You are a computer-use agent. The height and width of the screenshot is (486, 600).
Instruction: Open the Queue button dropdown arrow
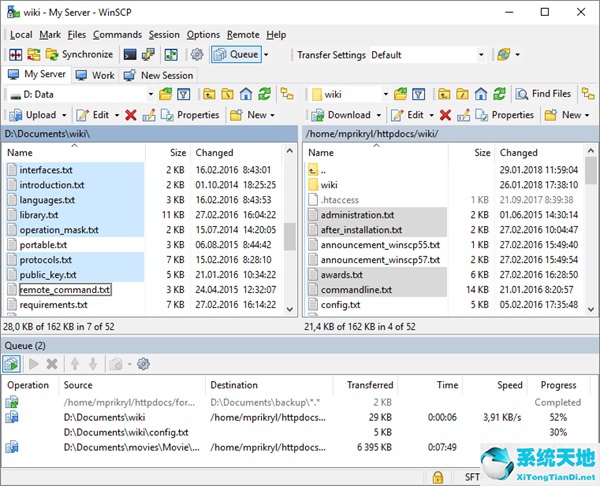(266, 55)
